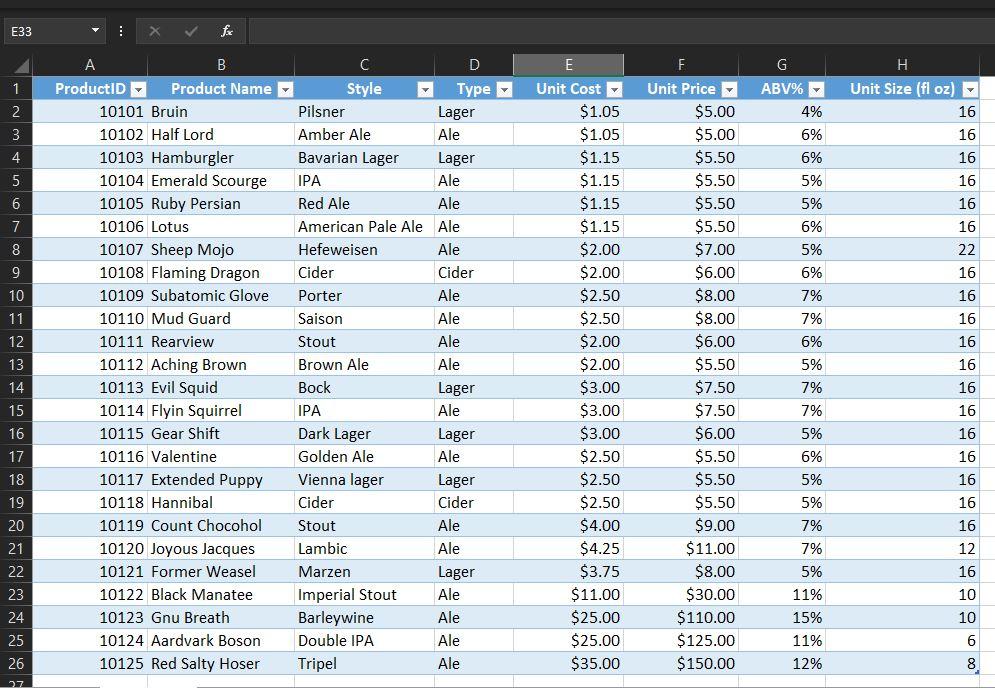Open the Name Box dropdown arrow

tap(96, 31)
